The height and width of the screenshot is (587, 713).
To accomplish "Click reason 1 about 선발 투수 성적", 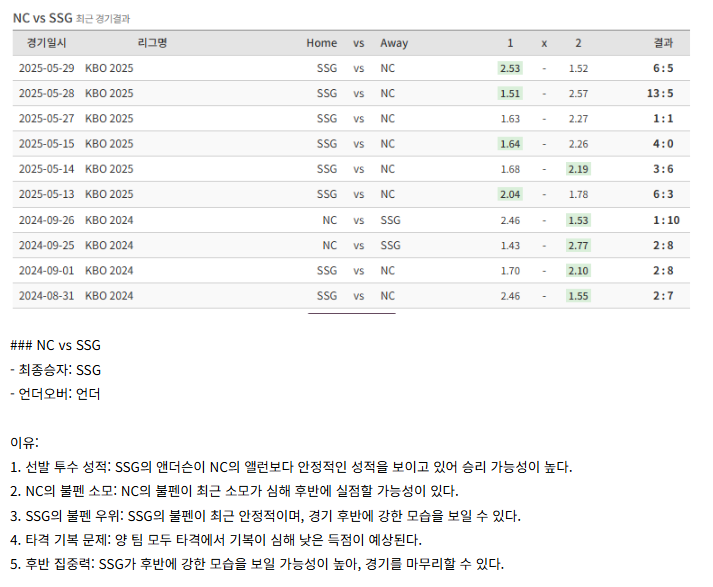I will pos(291,467).
